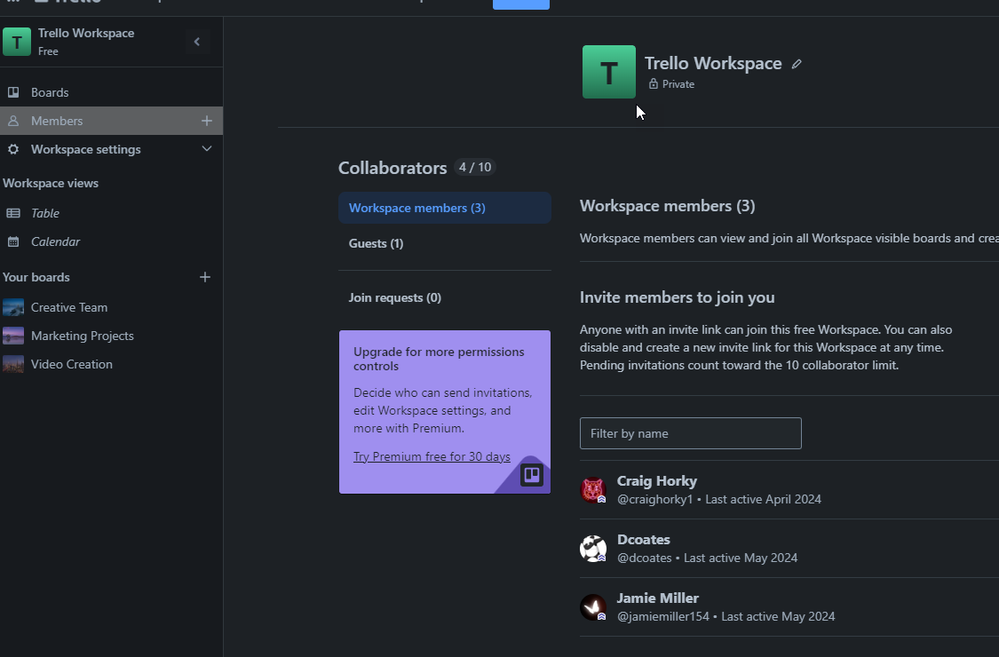The image size is (999, 657).
Task: Open Boards in the sidebar
Action: tap(111, 92)
